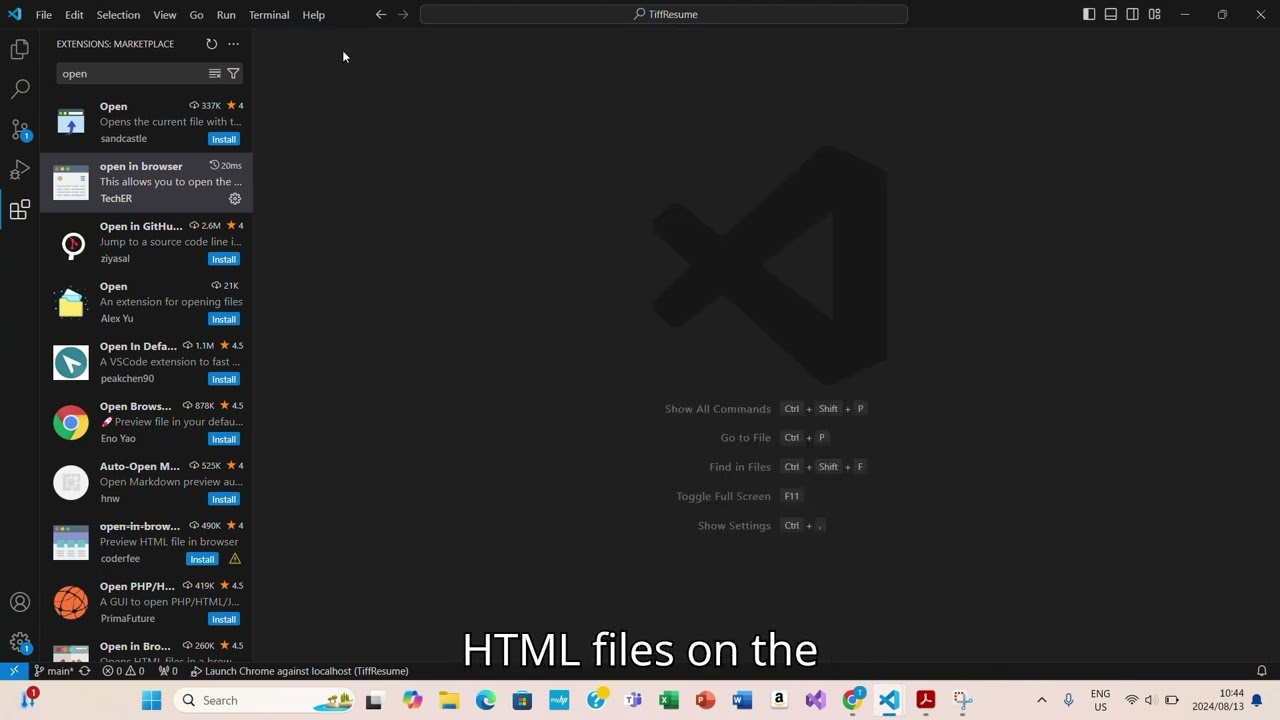Click the taskbar Search box
Viewport: 1280px width, 720px height.
coord(265,700)
